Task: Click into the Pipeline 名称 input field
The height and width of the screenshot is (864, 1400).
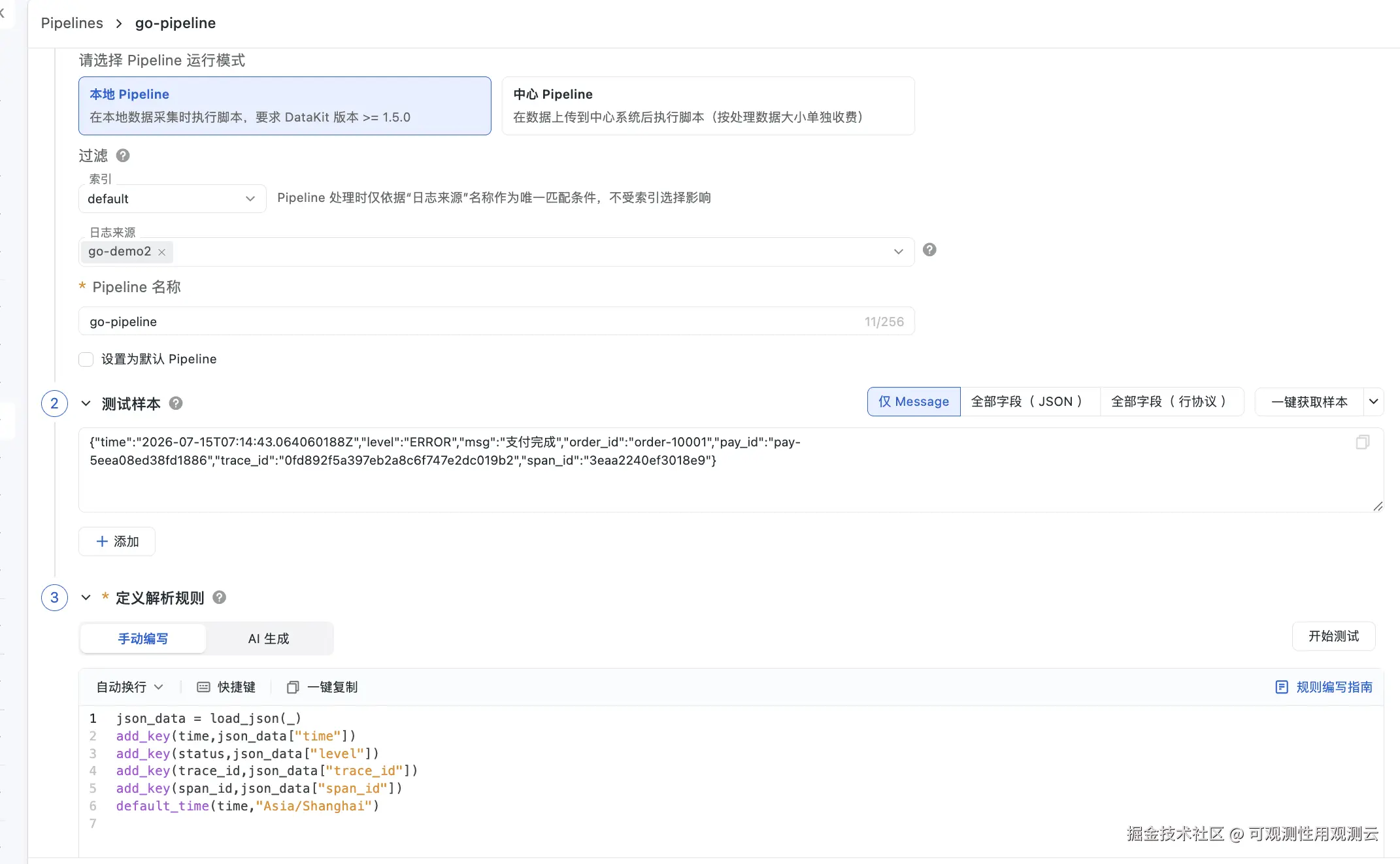Action: click(496, 321)
